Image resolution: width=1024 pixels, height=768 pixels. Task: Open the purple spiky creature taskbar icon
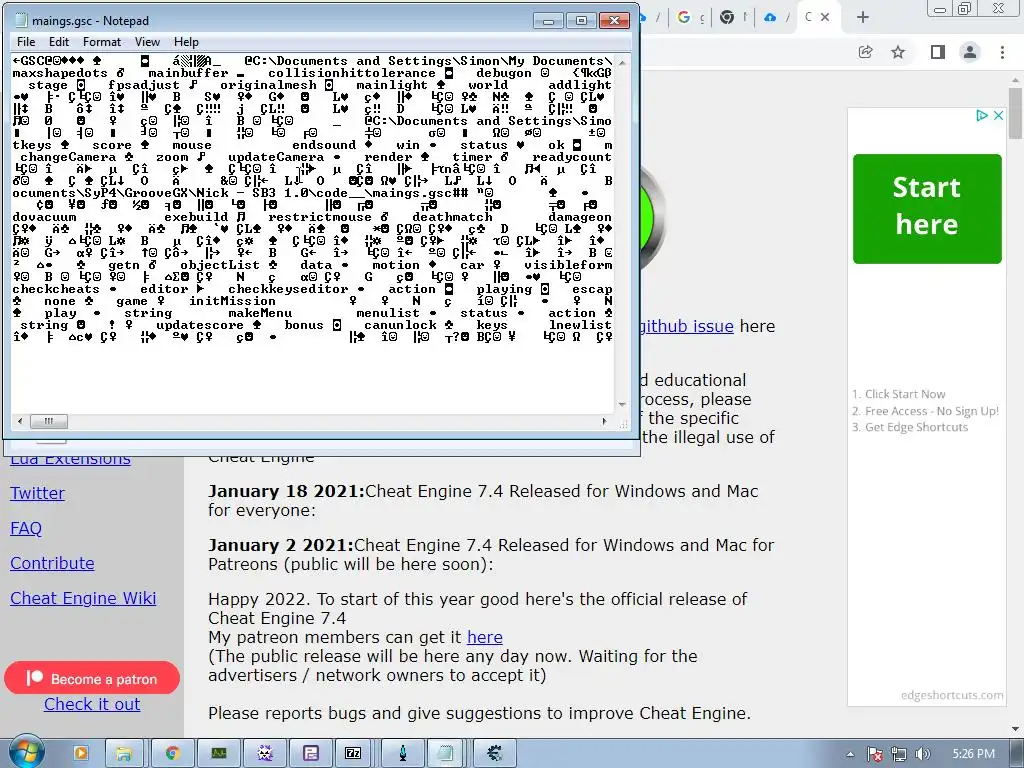(264, 753)
